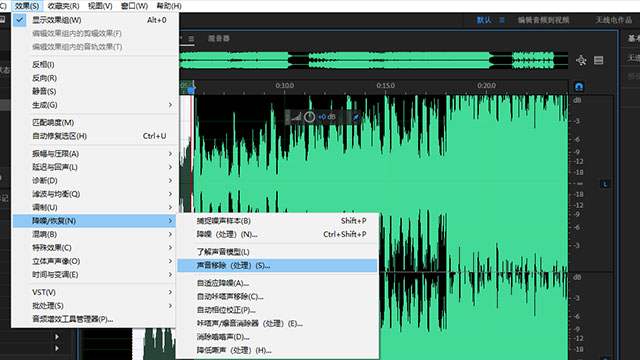Viewport: 640px width, 360px height.
Task: Select the 无线电作品 workspace
Action: [613, 20]
